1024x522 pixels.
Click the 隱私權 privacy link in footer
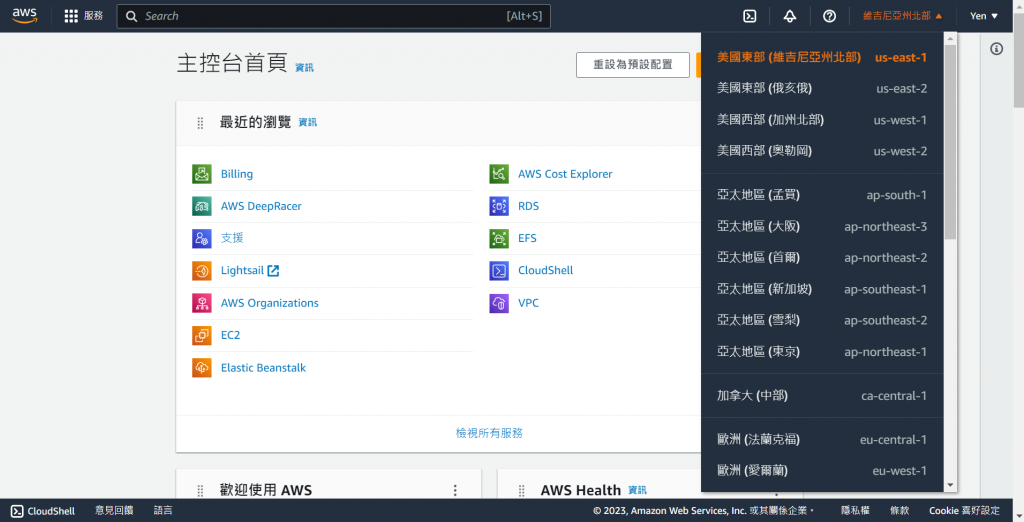coord(855,511)
